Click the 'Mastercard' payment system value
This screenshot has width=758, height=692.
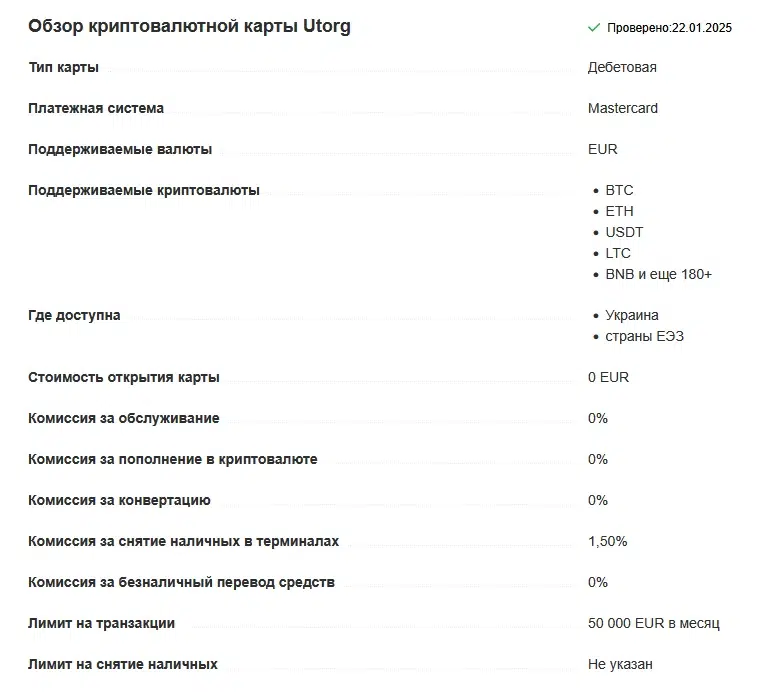623,108
